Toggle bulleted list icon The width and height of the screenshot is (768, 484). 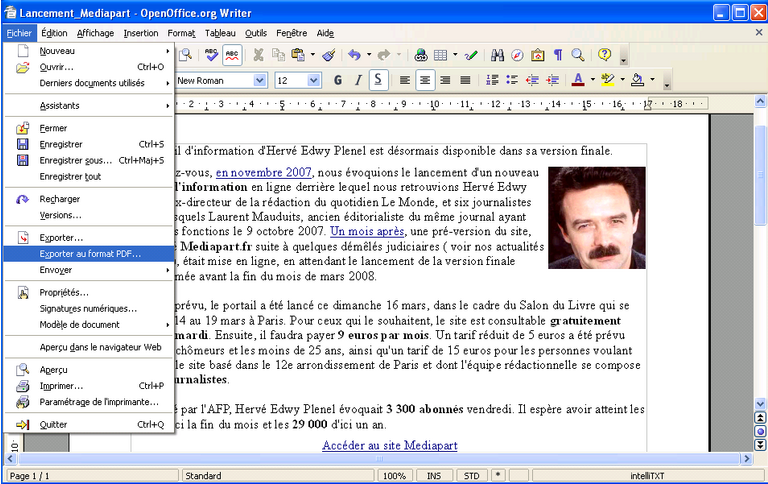point(512,80)
